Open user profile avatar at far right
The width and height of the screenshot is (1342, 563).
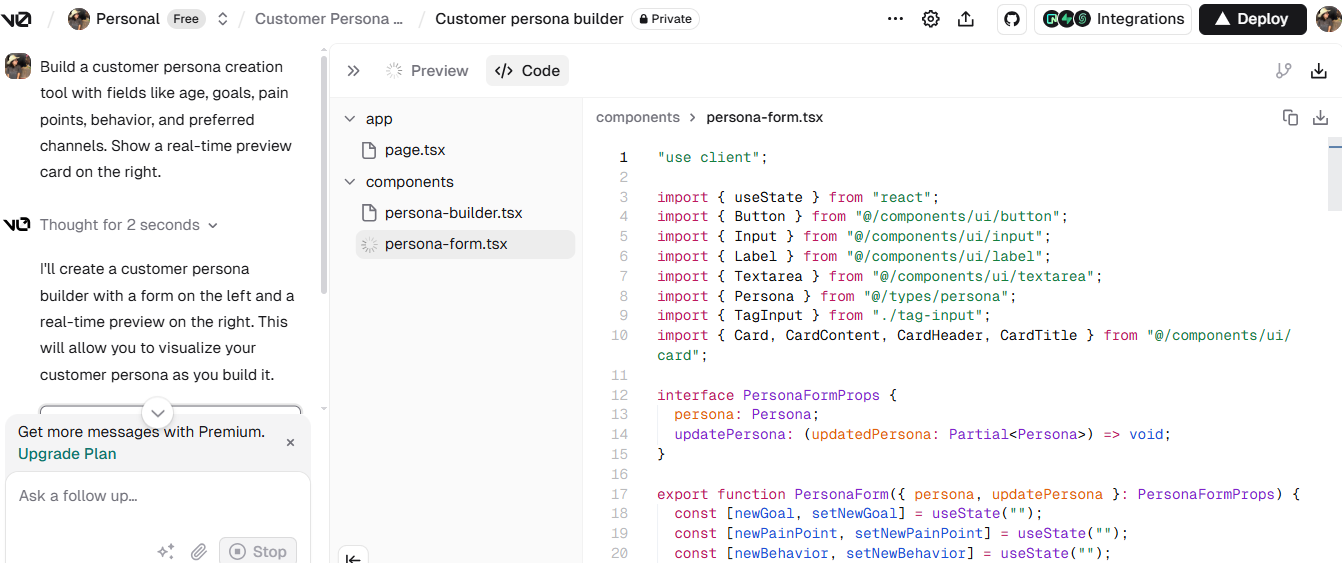point(1327,19)
